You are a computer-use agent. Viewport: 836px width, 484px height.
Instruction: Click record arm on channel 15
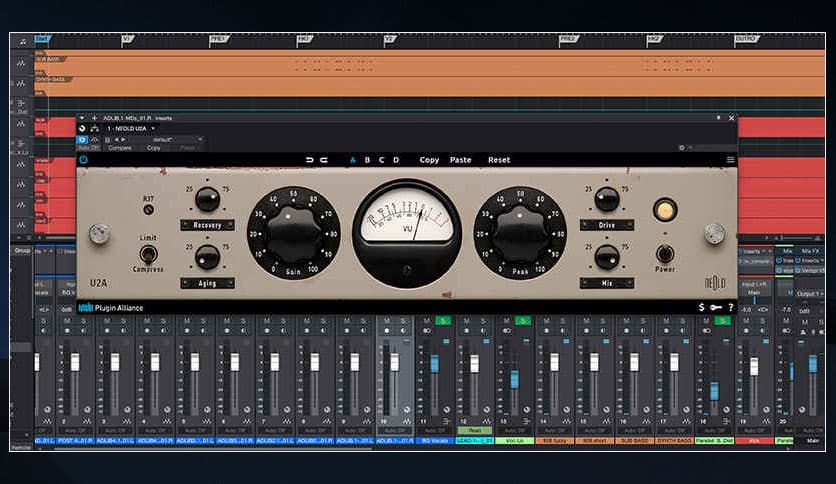click(586, 330)
